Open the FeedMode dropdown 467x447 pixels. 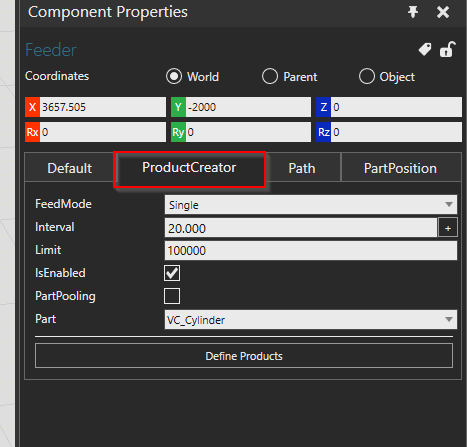click(311, 204)
